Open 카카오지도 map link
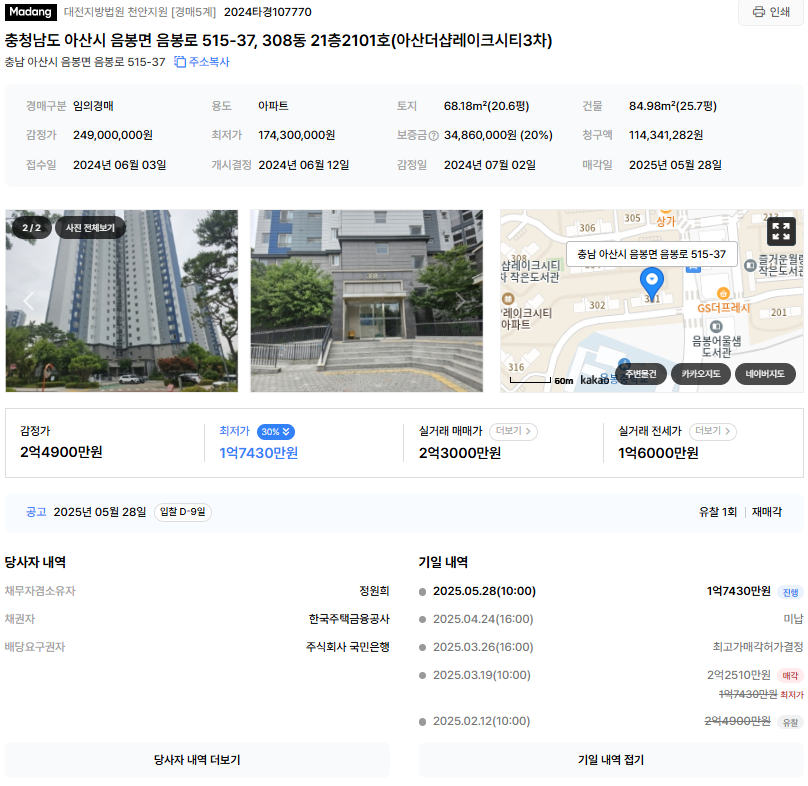808x786 pixels. [701, 374]
